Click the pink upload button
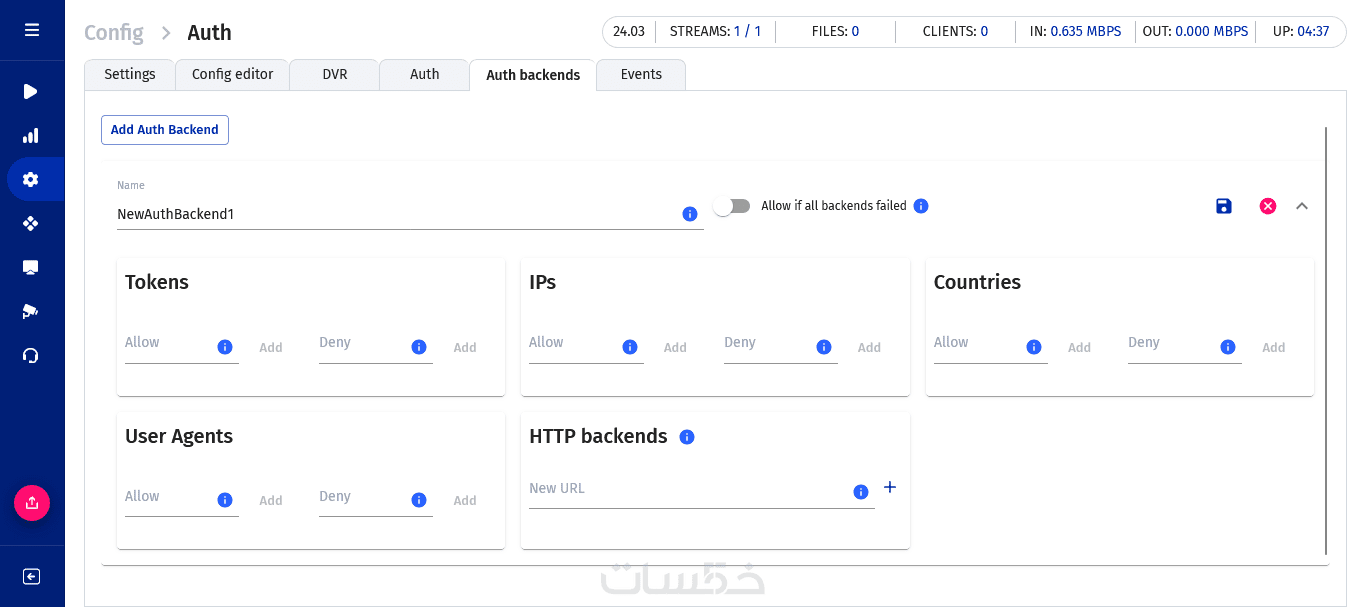The width and height of the screenshot is (1366, 607). point(32,502)
